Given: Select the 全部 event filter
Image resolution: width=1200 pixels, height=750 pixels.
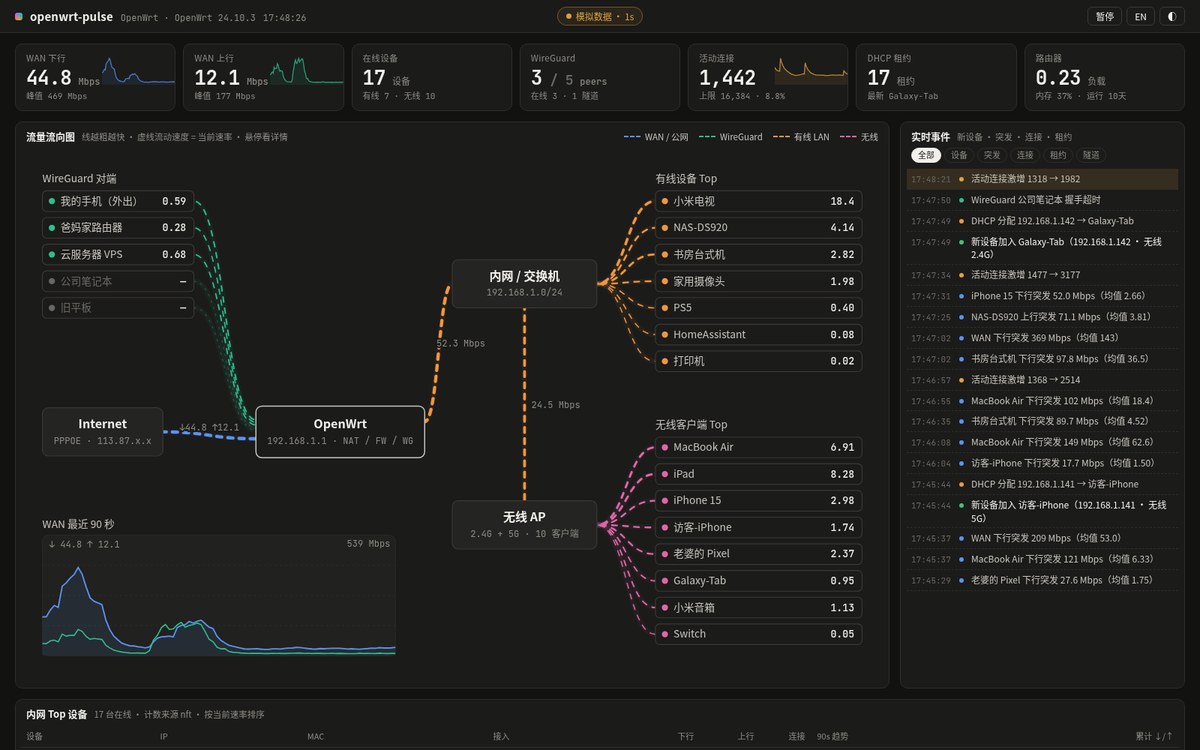Looking at the screenshot, I should 926,155.
